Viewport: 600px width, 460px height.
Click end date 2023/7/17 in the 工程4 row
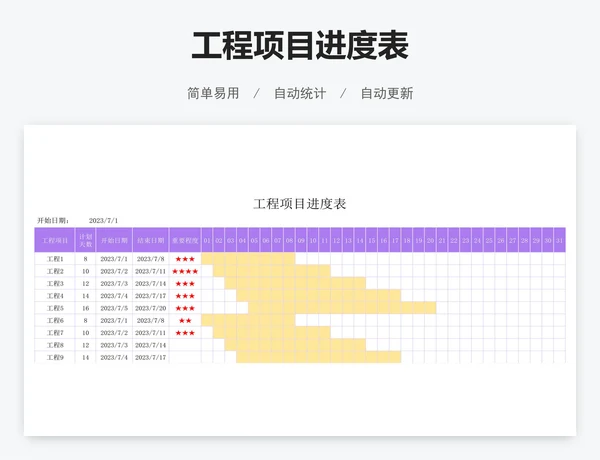(150, 295)
